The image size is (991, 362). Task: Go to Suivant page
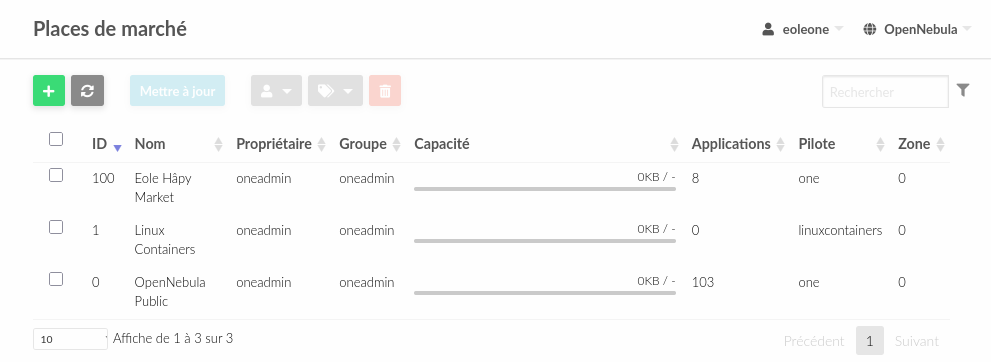click(916, 341)
